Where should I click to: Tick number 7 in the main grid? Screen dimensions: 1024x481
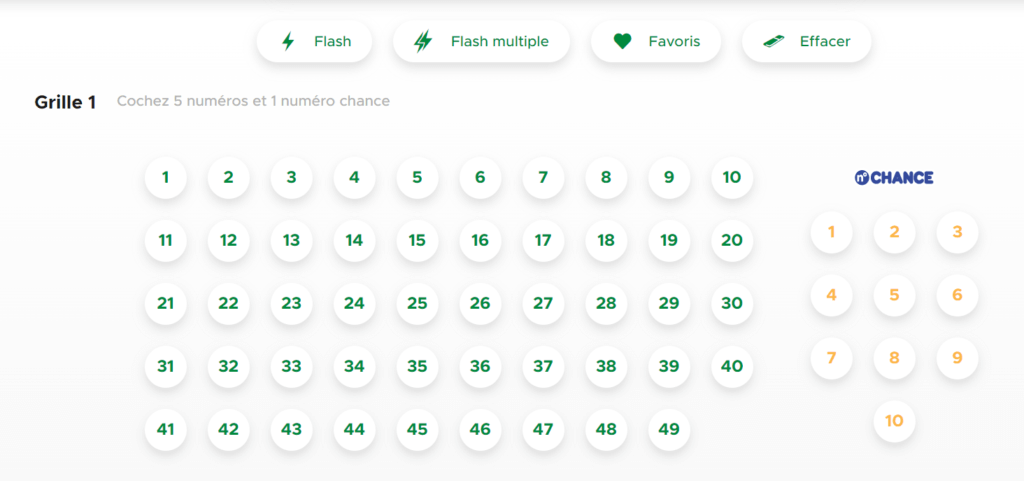[543, 178]
